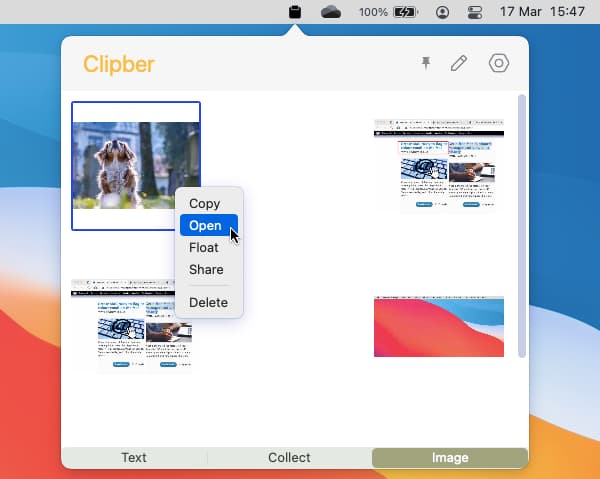Select the Big Sur wallpaper thumbnail

coord(439,326)
